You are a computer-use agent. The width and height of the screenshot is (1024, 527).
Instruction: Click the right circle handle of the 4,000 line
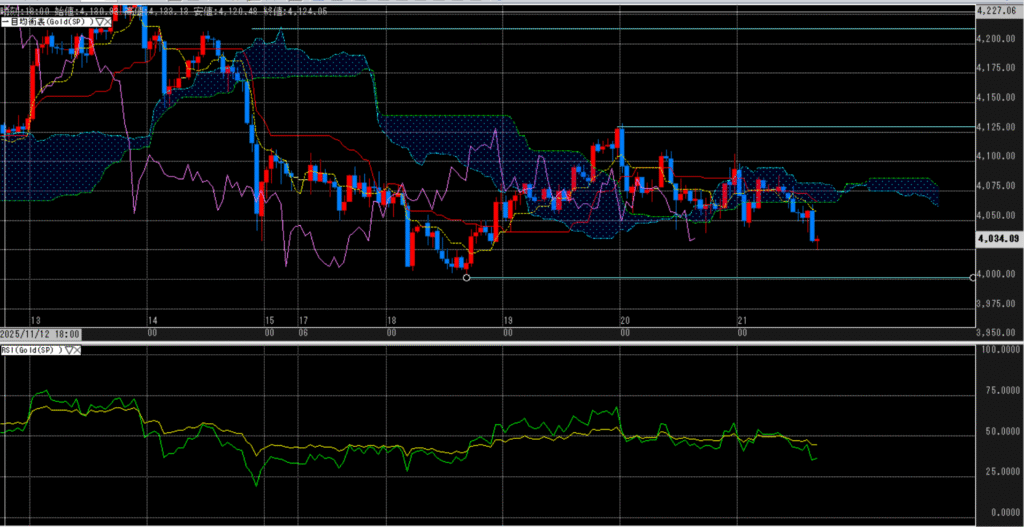pyautogui.click(x=974, y=277)
